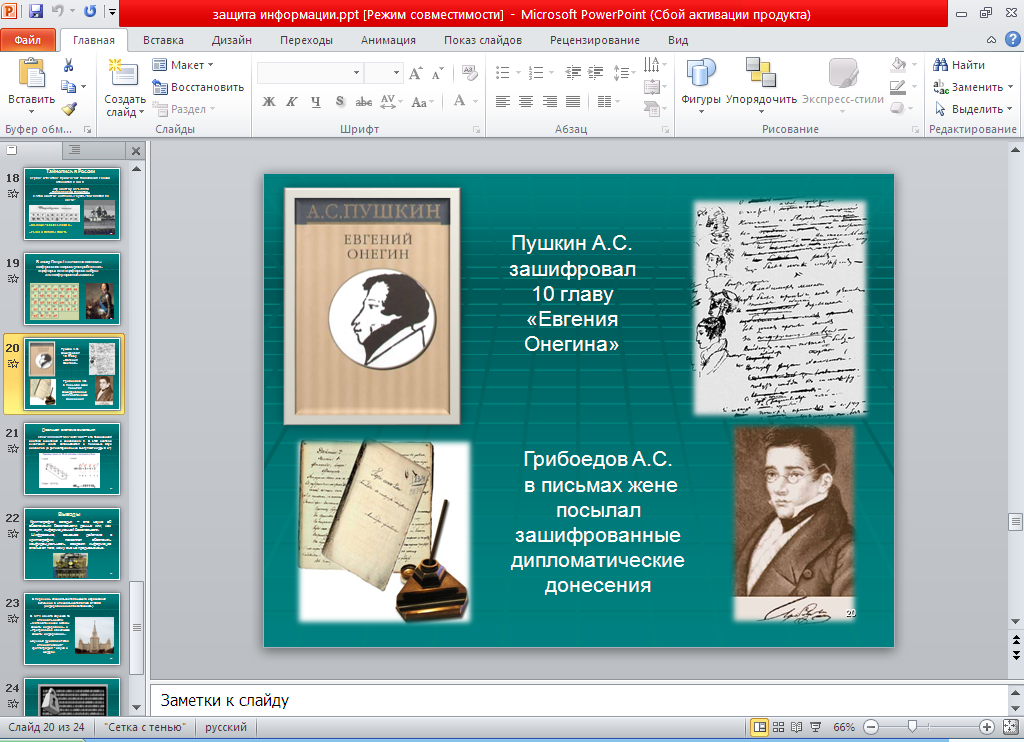Click the notes field 'Заметки к слайду'
The width and height of the screenshot is (1024, 742).
[580, 700]
